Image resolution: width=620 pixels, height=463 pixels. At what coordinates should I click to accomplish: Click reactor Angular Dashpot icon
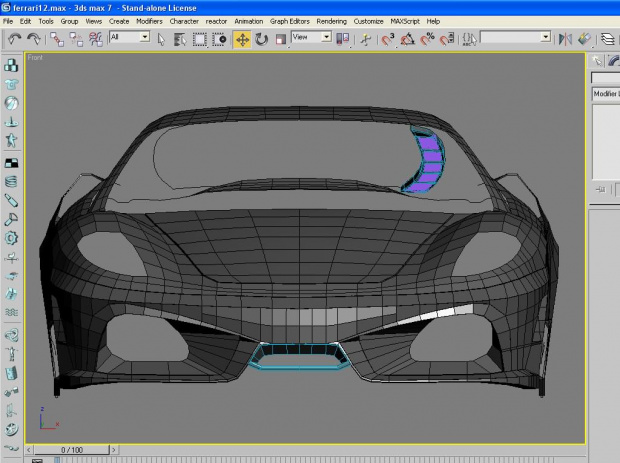(x=11, y=219)
